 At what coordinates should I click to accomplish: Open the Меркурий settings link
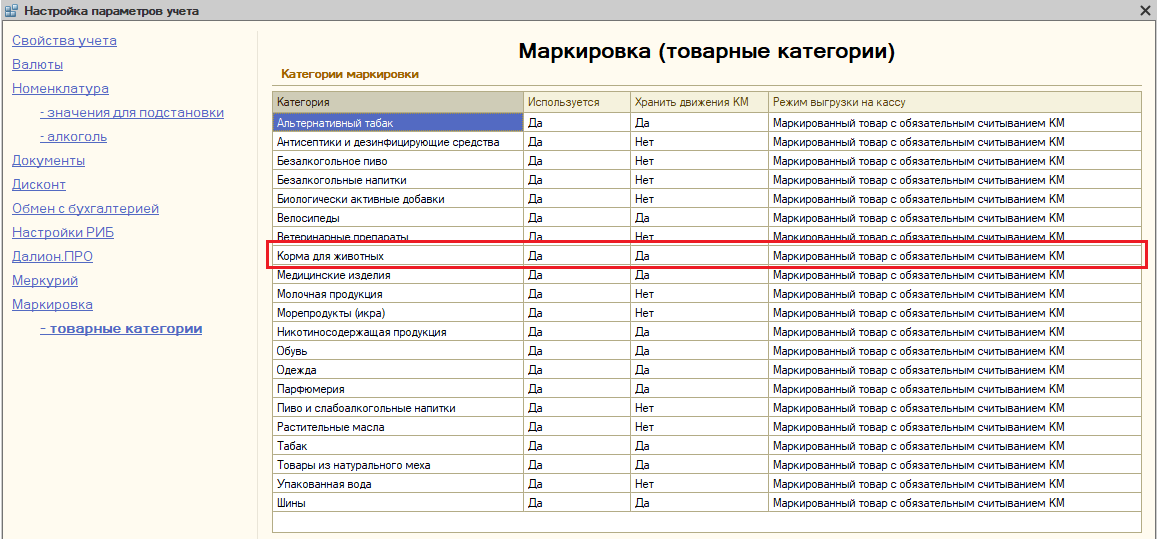click(45, 281)
